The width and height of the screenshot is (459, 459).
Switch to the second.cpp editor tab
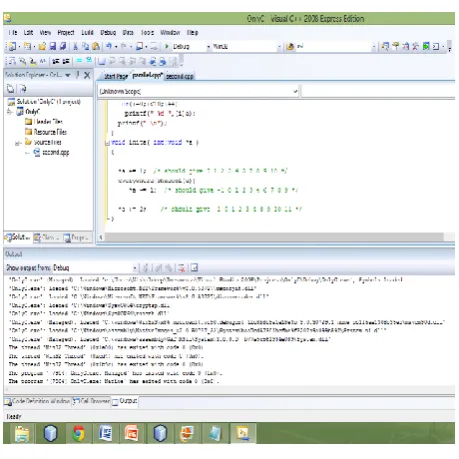tap(180, 76)
